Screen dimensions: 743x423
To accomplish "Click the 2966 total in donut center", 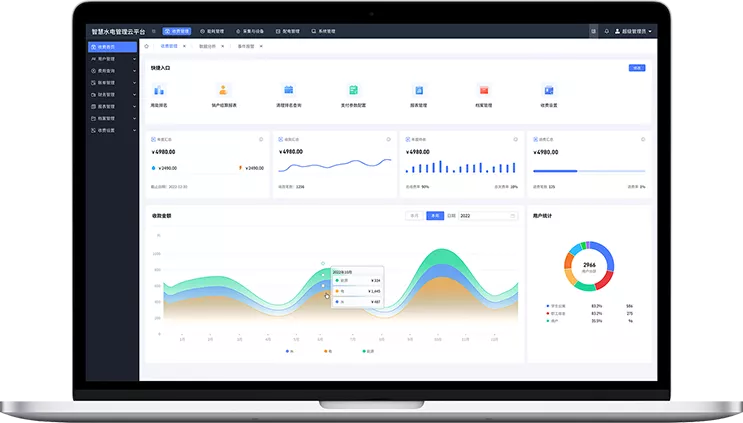I will 589,265.
